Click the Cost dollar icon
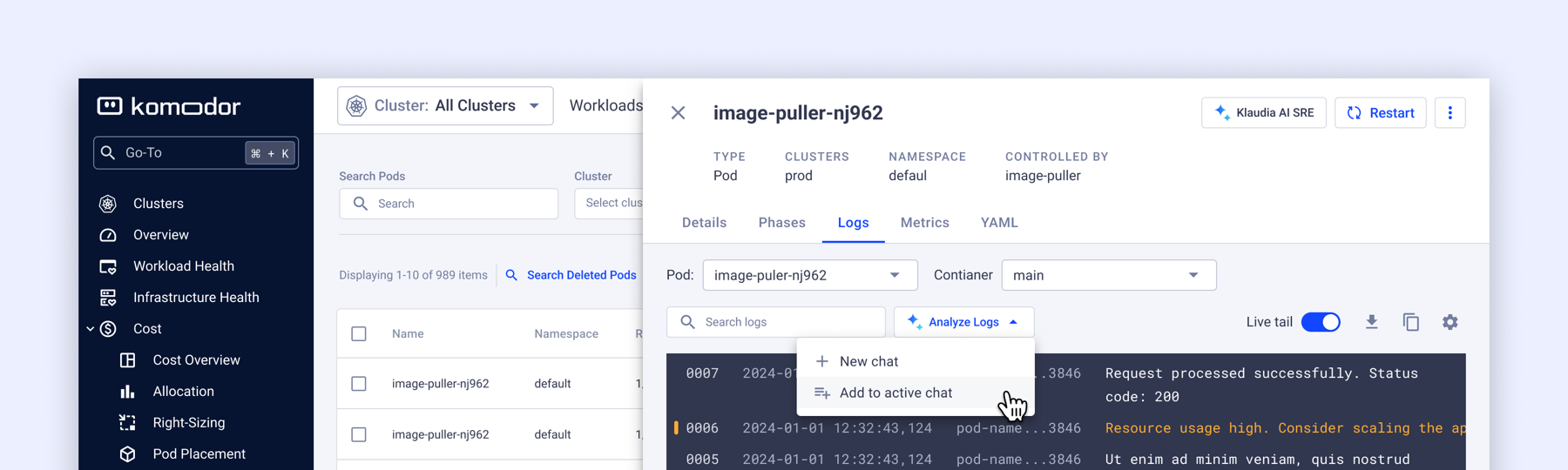This screenshot has height=470, width=1568. [x=108, y=329]
